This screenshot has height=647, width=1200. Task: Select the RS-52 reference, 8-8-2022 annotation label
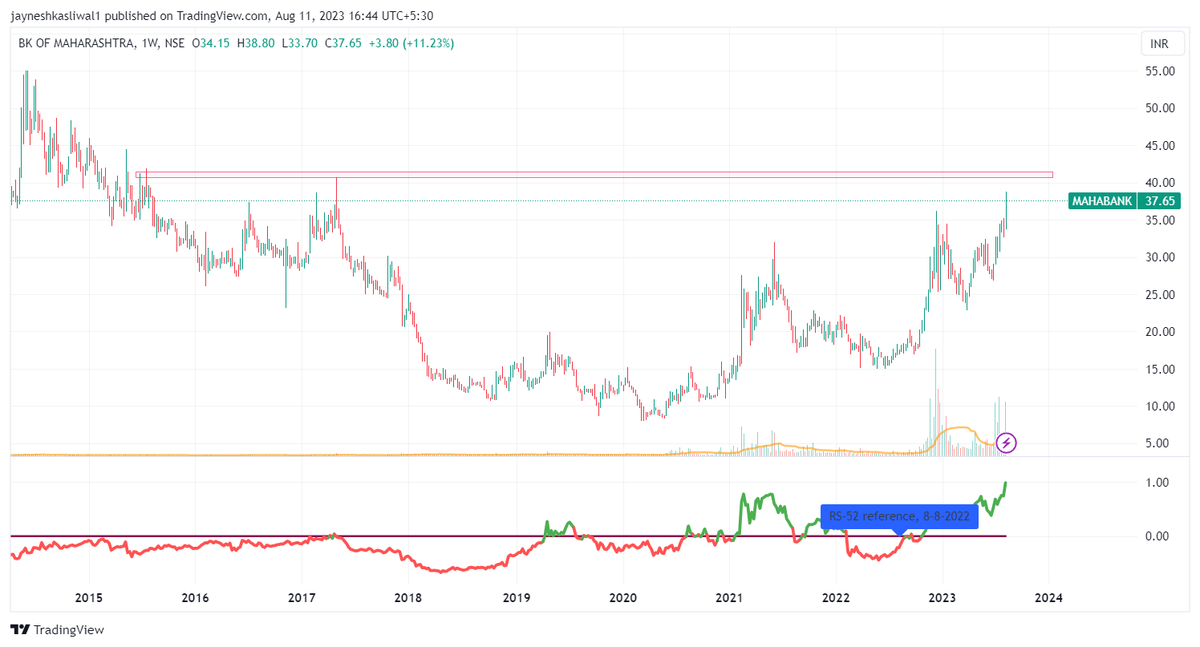click(899, 516)
